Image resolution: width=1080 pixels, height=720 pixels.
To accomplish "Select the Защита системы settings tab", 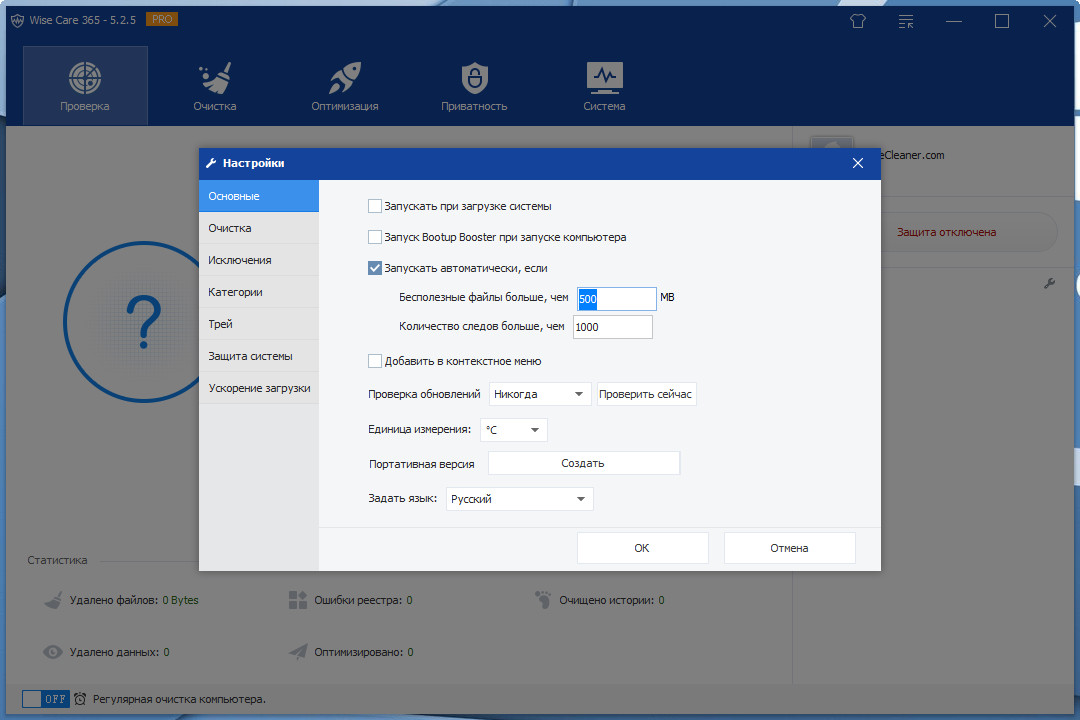I will tap(259, 356).
